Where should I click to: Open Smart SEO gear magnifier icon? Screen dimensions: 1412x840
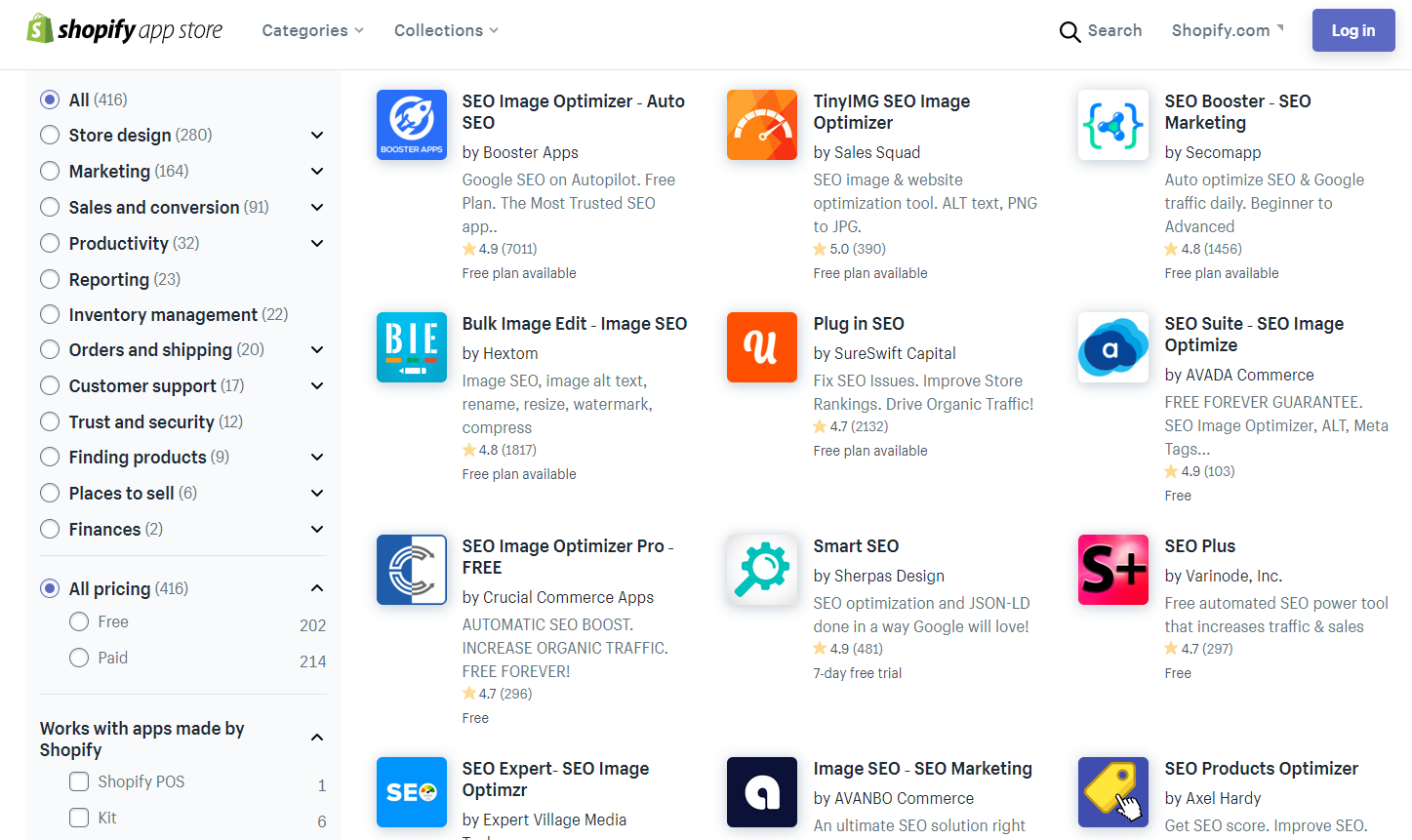point(762,570)
